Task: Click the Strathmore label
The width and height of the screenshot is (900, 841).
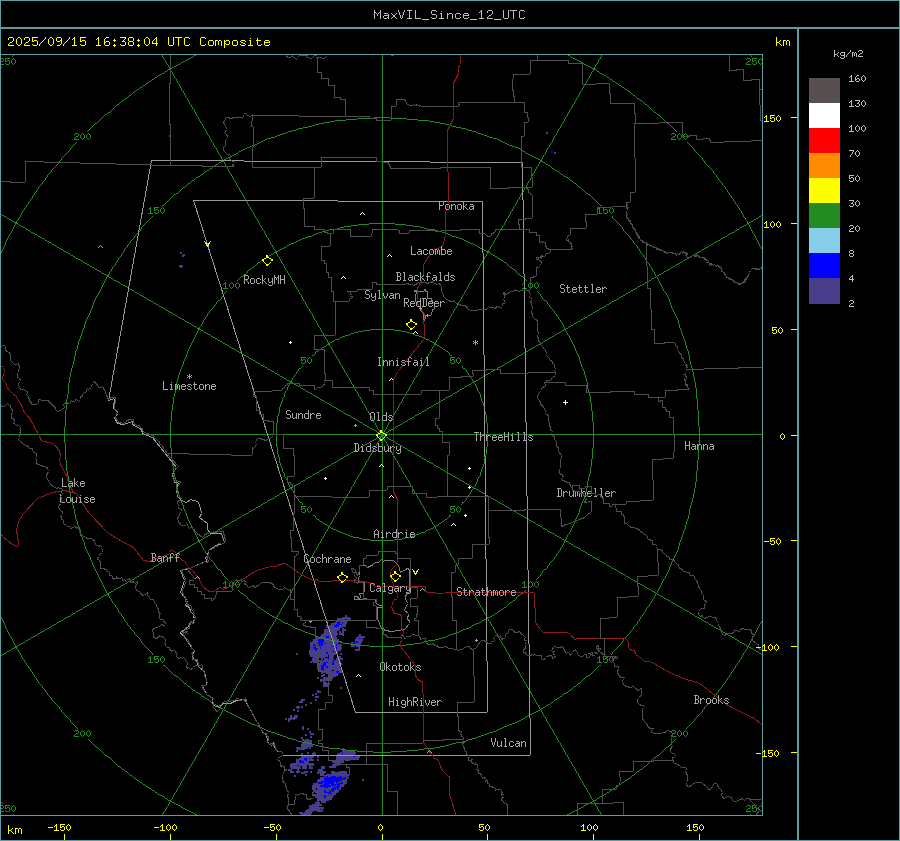Action: [x=486, y=592]
